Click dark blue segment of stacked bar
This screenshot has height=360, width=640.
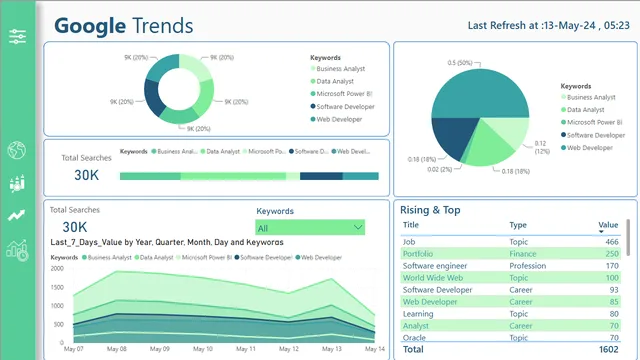[321, 176]
